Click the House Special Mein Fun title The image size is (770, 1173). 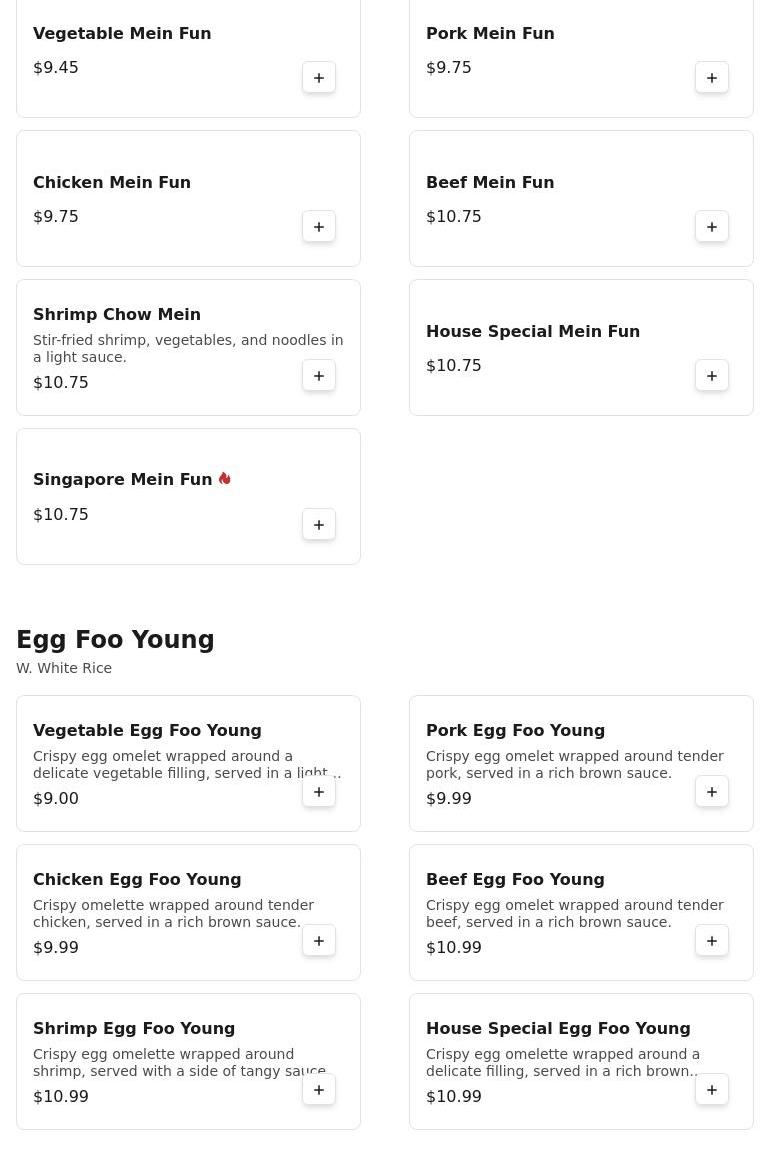533,331
